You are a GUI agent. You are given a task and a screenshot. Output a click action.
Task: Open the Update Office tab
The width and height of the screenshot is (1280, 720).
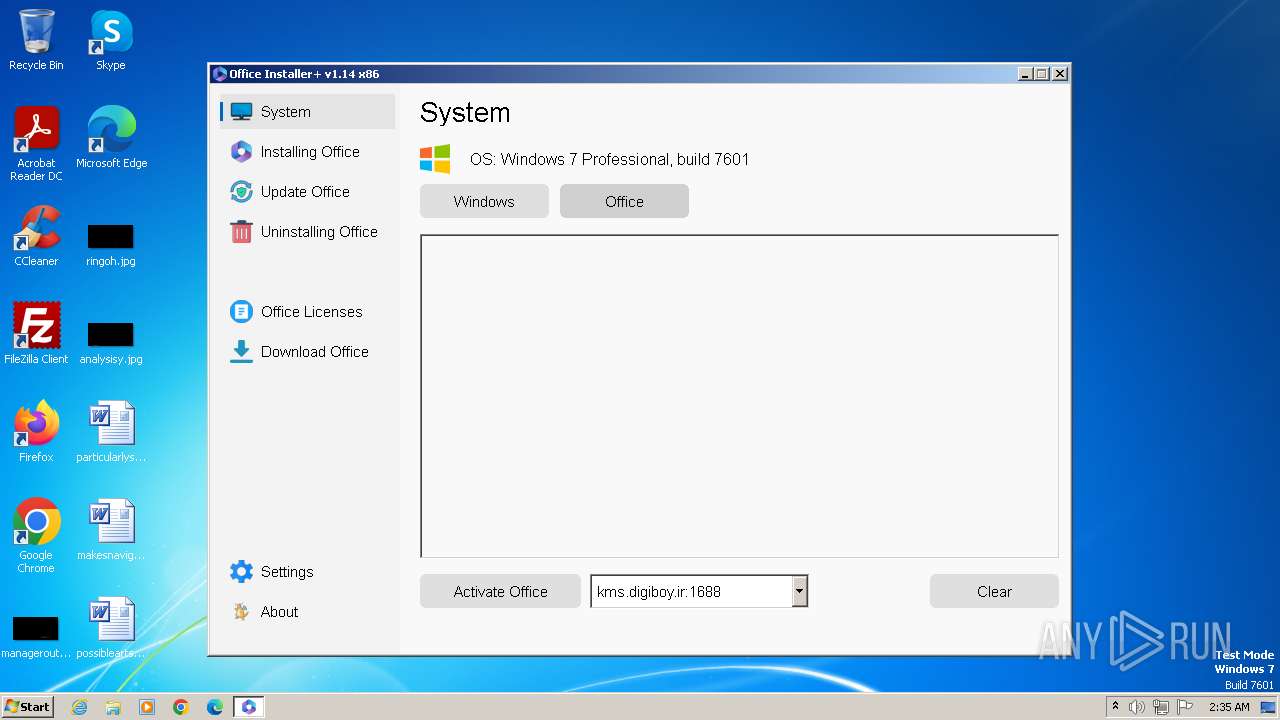coord(308,192)
